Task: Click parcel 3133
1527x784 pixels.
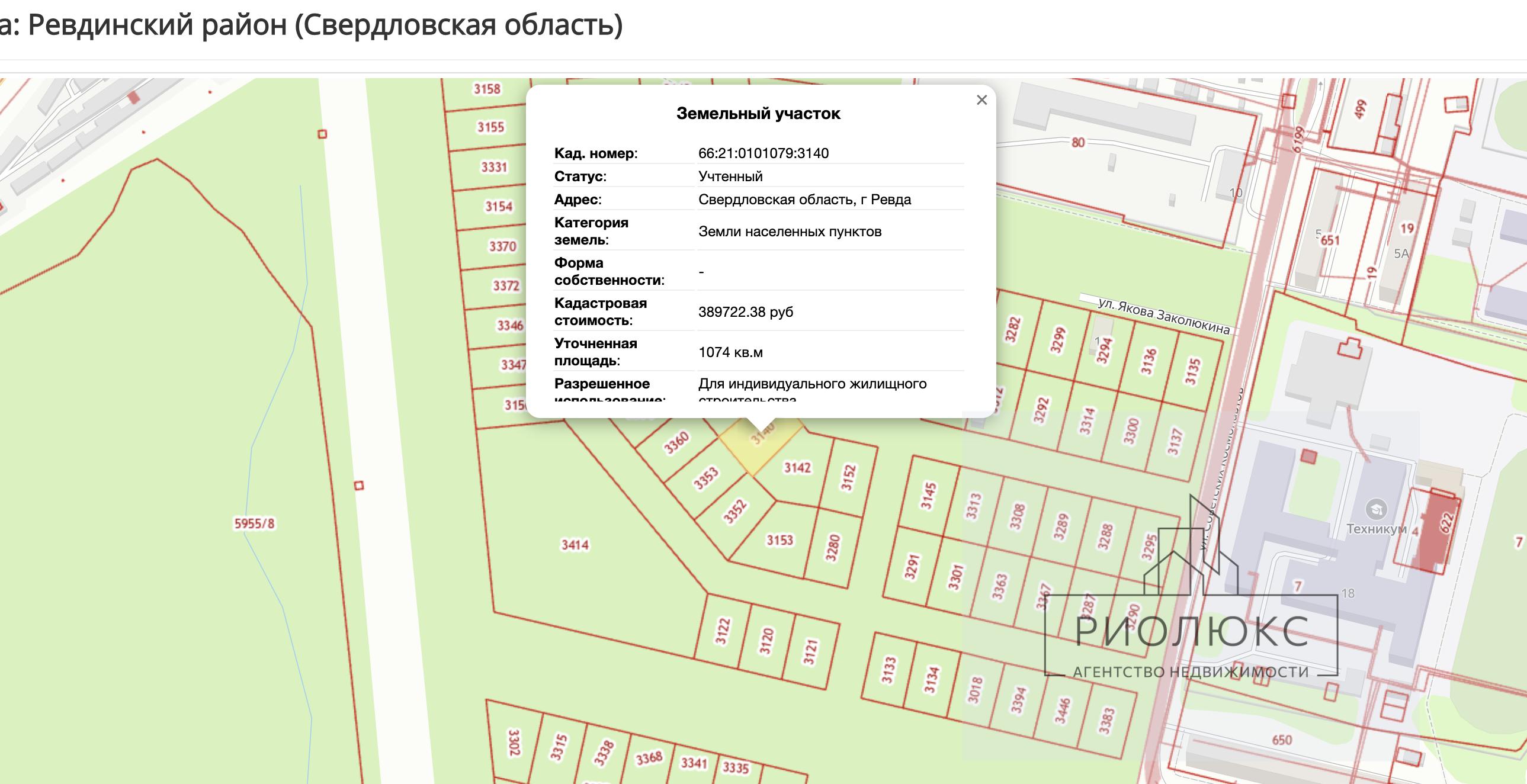Action: click(x=887, y=670)
